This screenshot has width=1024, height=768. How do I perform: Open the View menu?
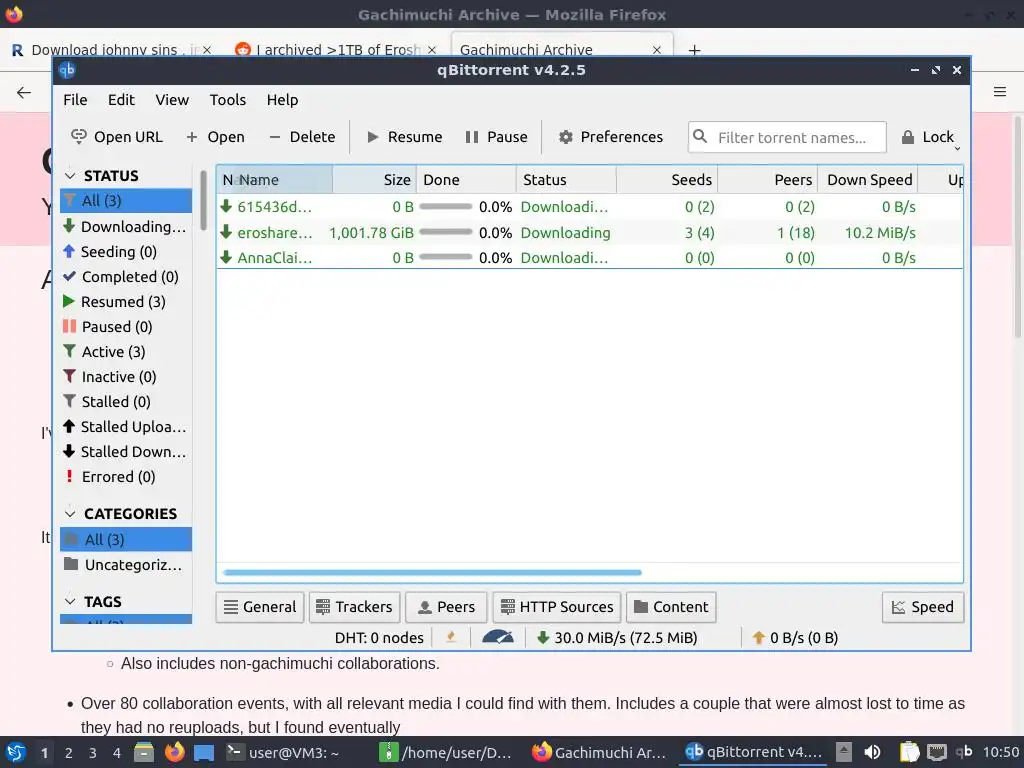(172, 100)
